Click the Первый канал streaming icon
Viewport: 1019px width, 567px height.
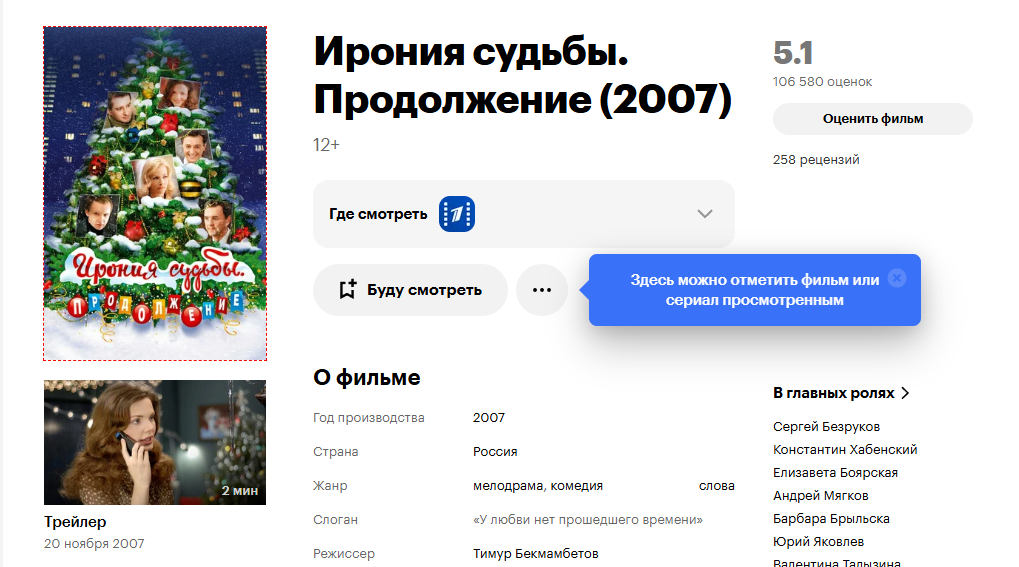click(x=457, y=214)
